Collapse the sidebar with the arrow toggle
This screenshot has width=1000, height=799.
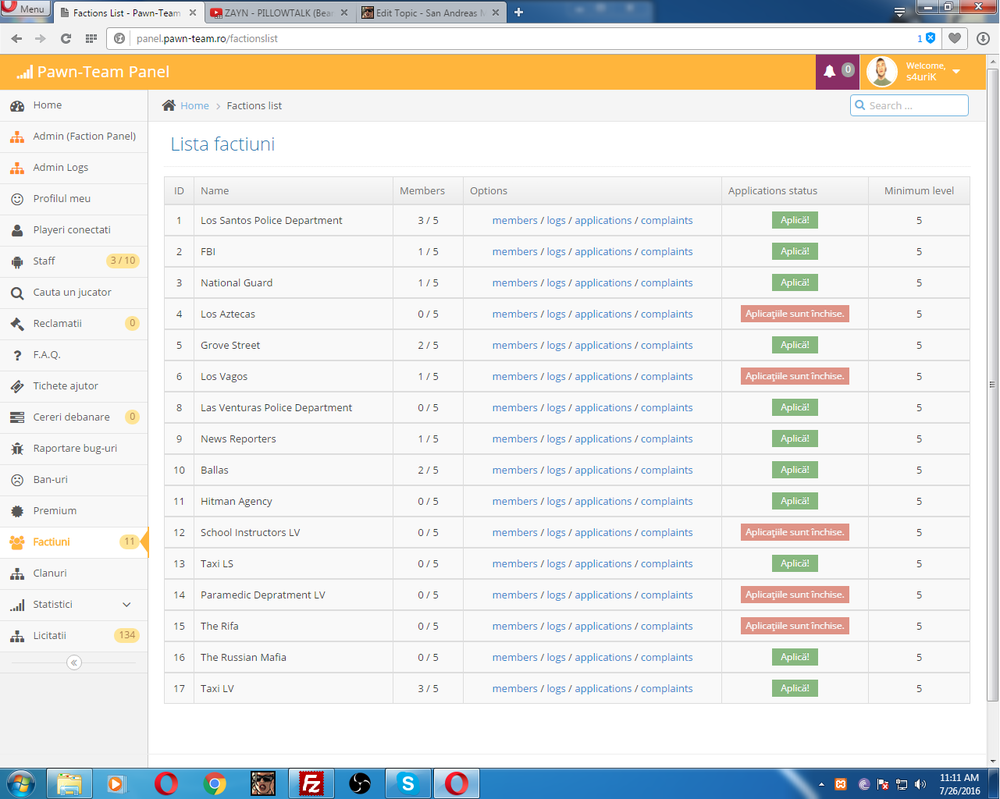(x=74, y=663)
